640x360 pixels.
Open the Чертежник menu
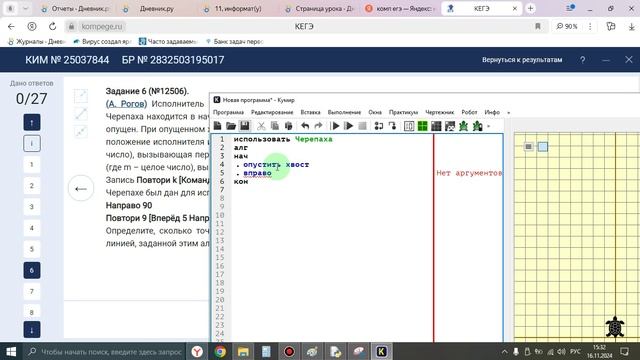440,112
